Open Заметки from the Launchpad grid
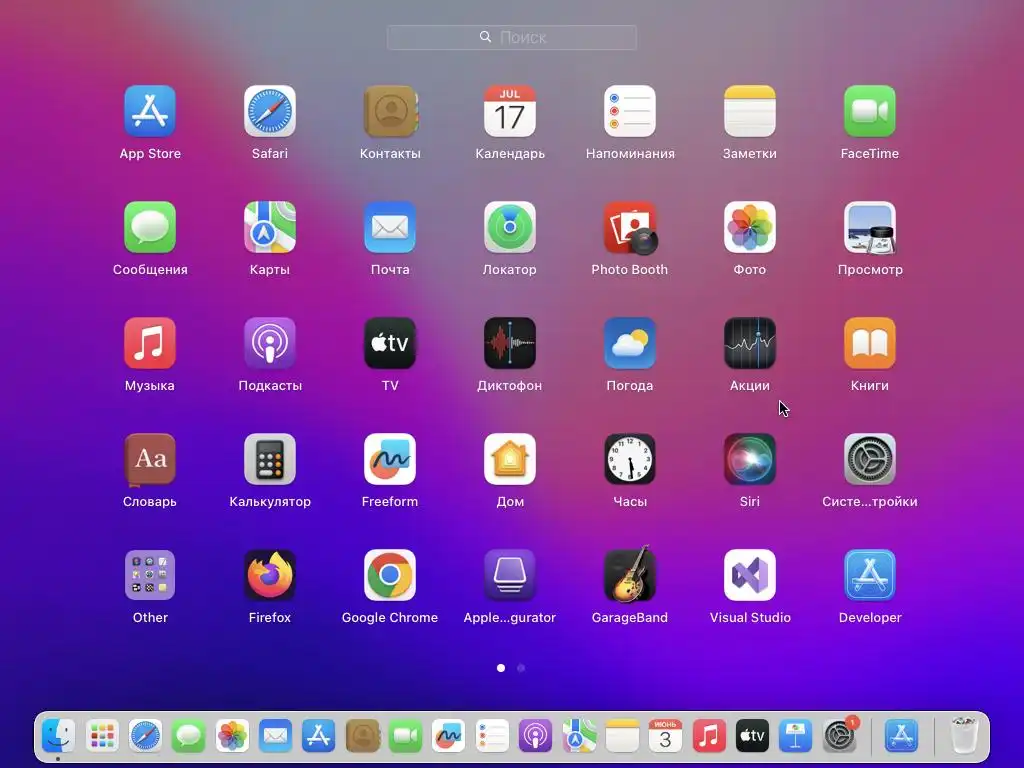 click(x=750, y=111)
